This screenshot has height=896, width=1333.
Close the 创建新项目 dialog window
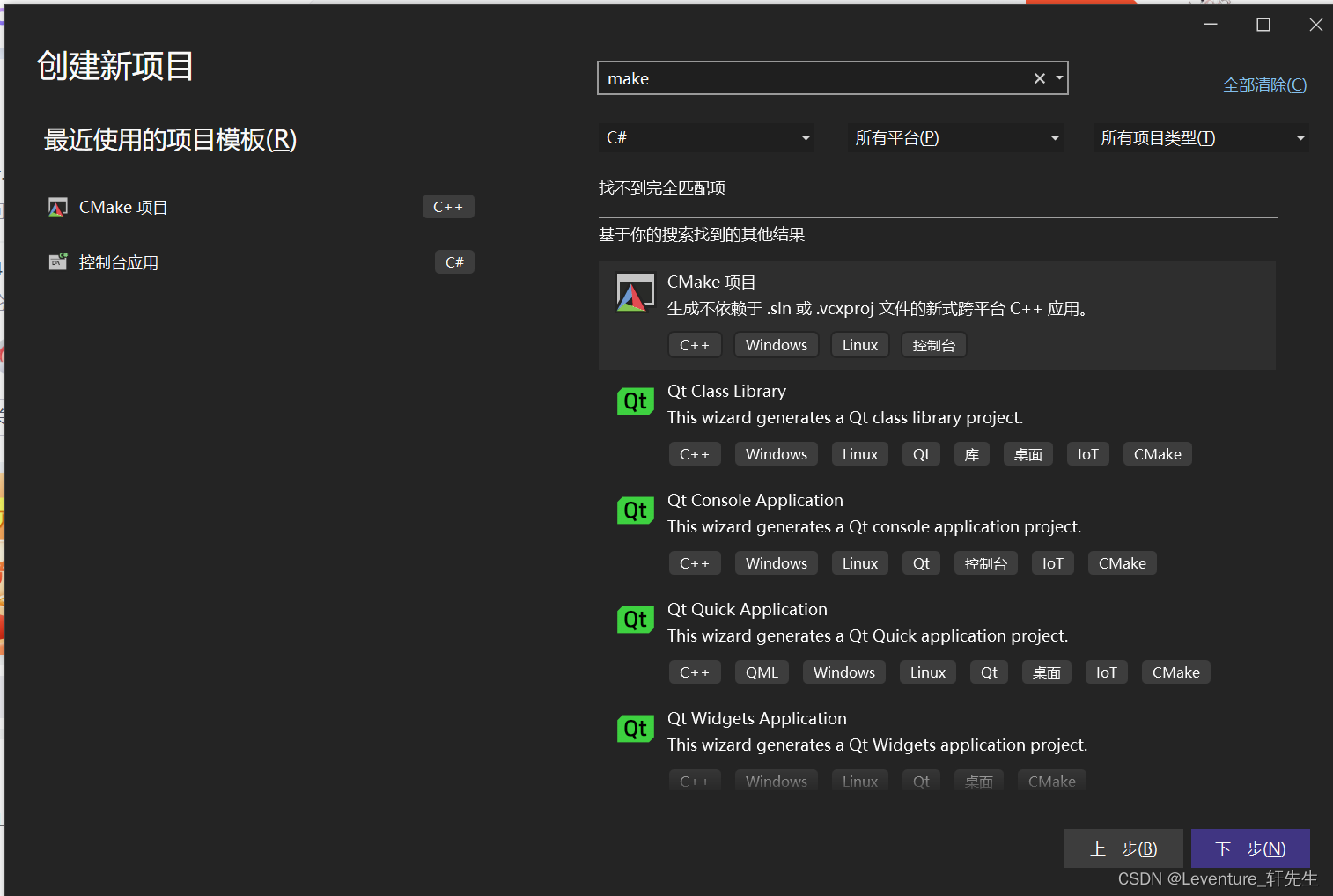[1315, 25]
